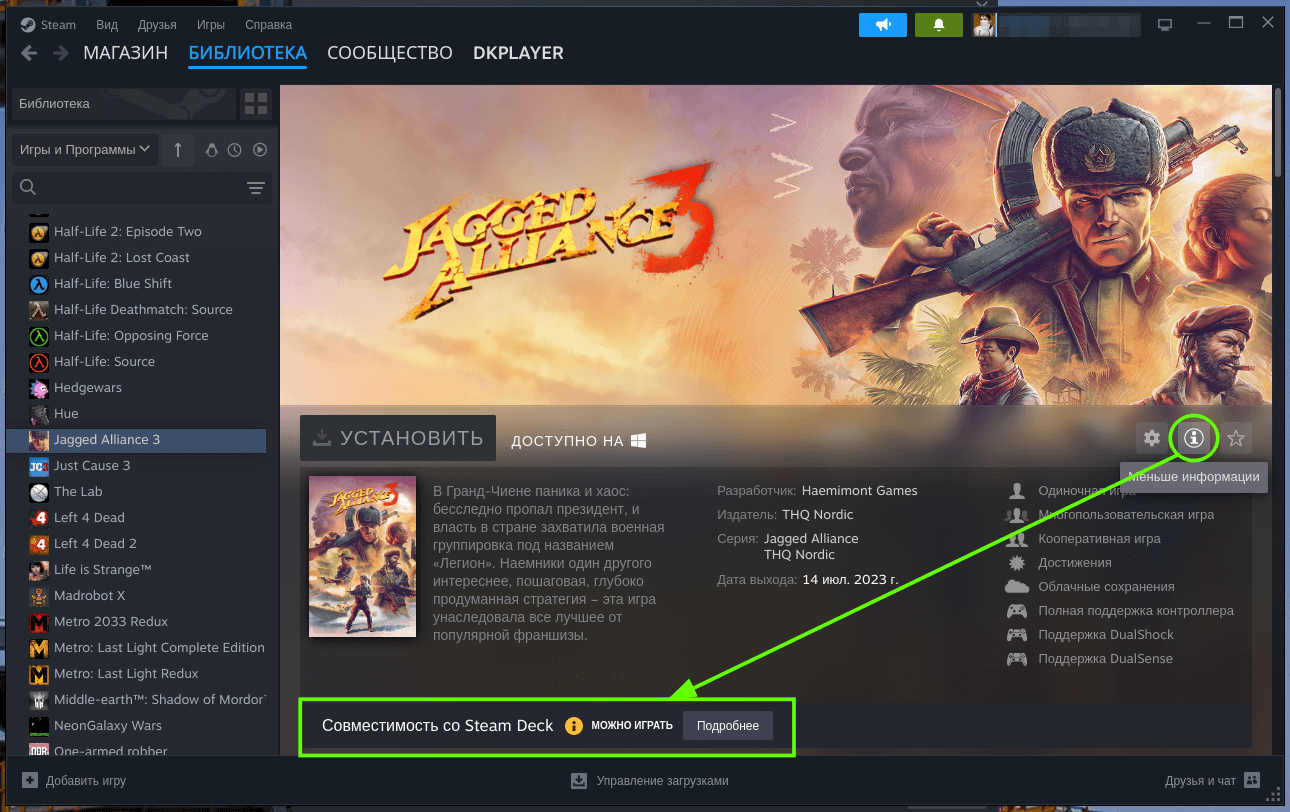Switch to the СООБЩЕСТВО tab
Image resolution: width=1290 pixels, height=812 pixels.
[390, 53]
